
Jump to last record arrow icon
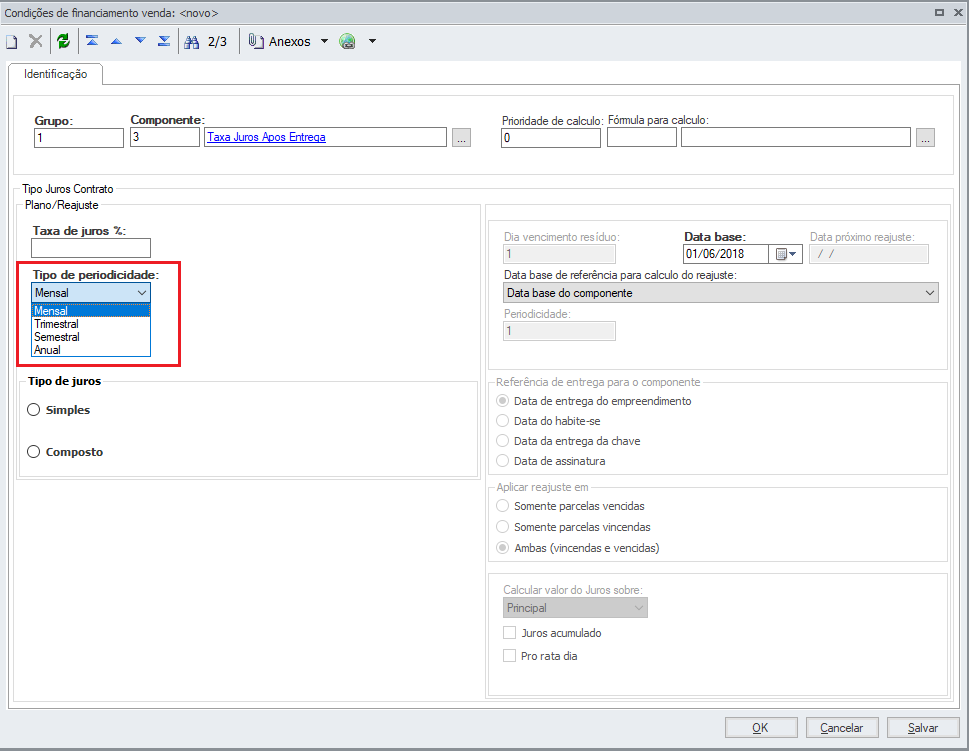click(164, 41)
